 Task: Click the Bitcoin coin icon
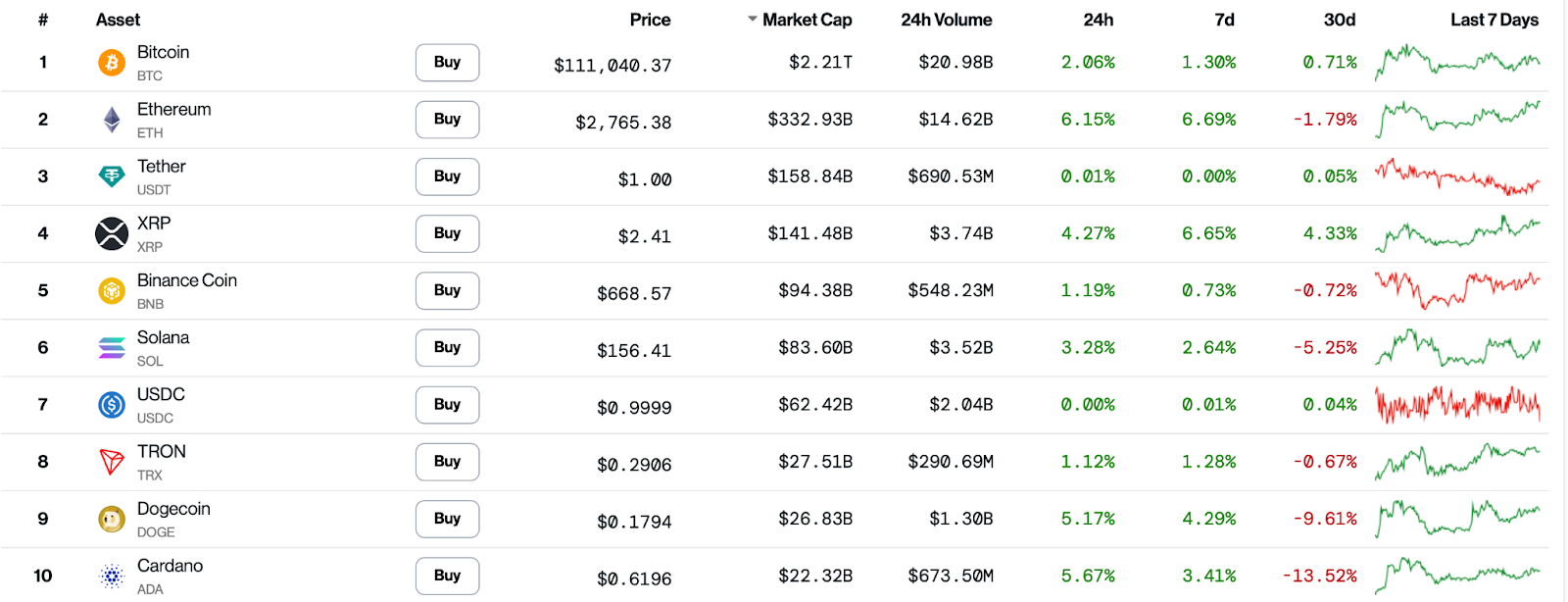[112, 63]
